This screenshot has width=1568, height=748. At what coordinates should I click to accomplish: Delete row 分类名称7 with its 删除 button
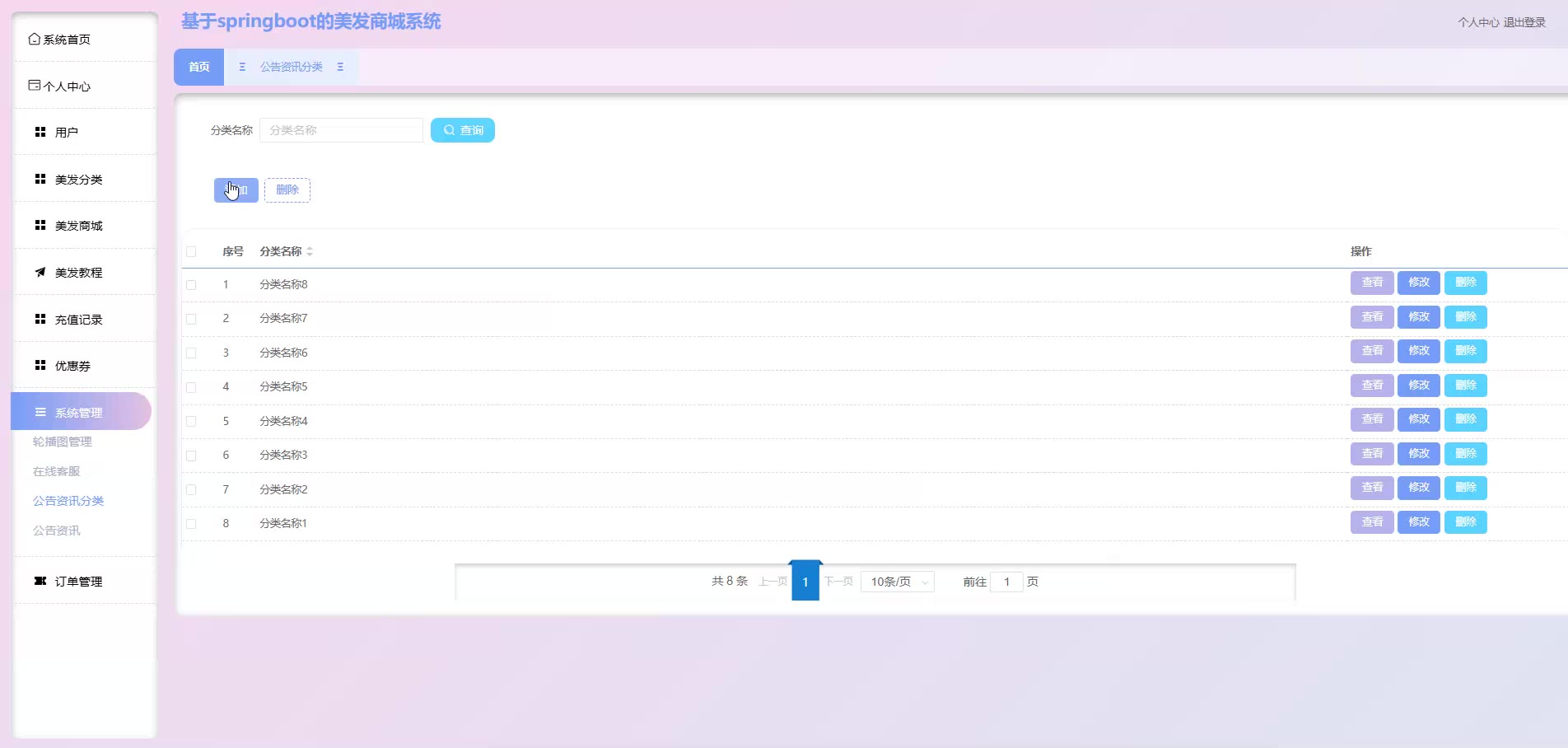[x=1466, y=317]
